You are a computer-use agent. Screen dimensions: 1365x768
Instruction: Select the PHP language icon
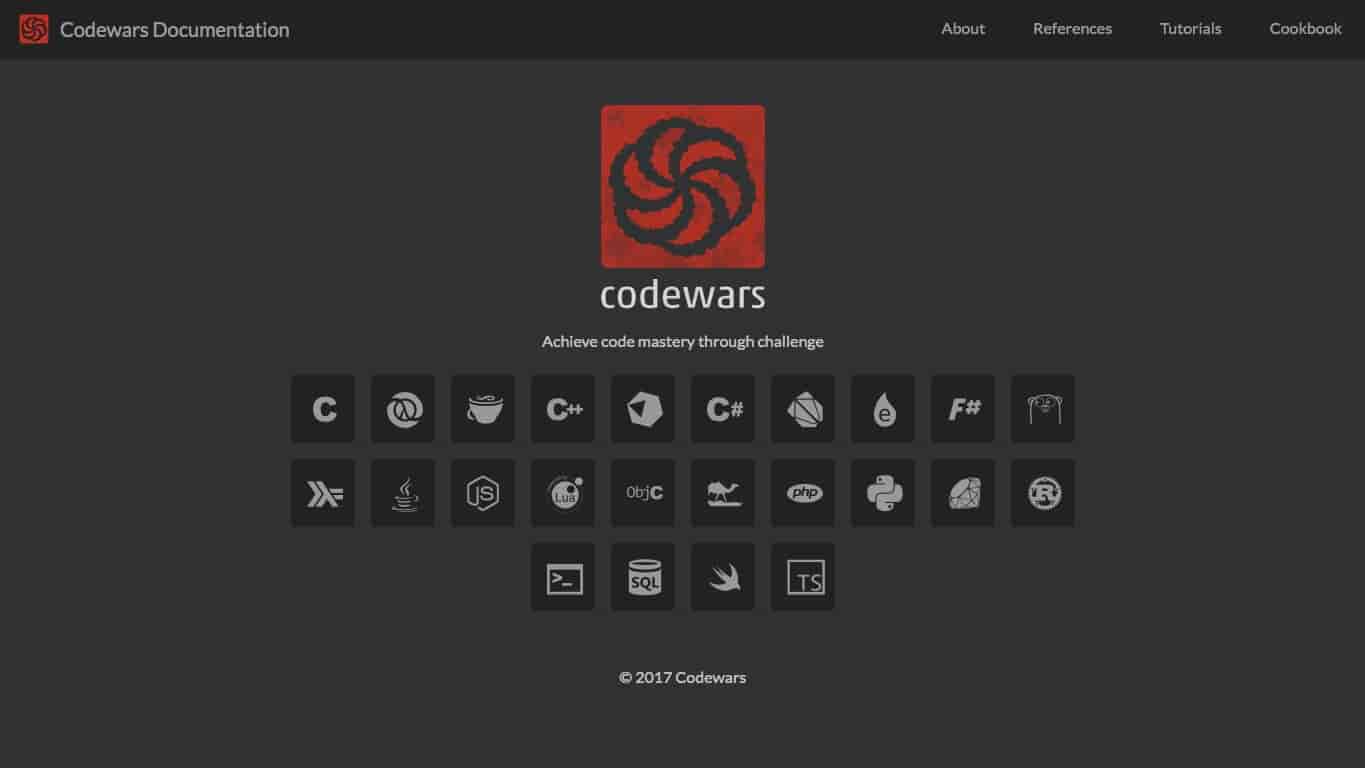[802, 492]
